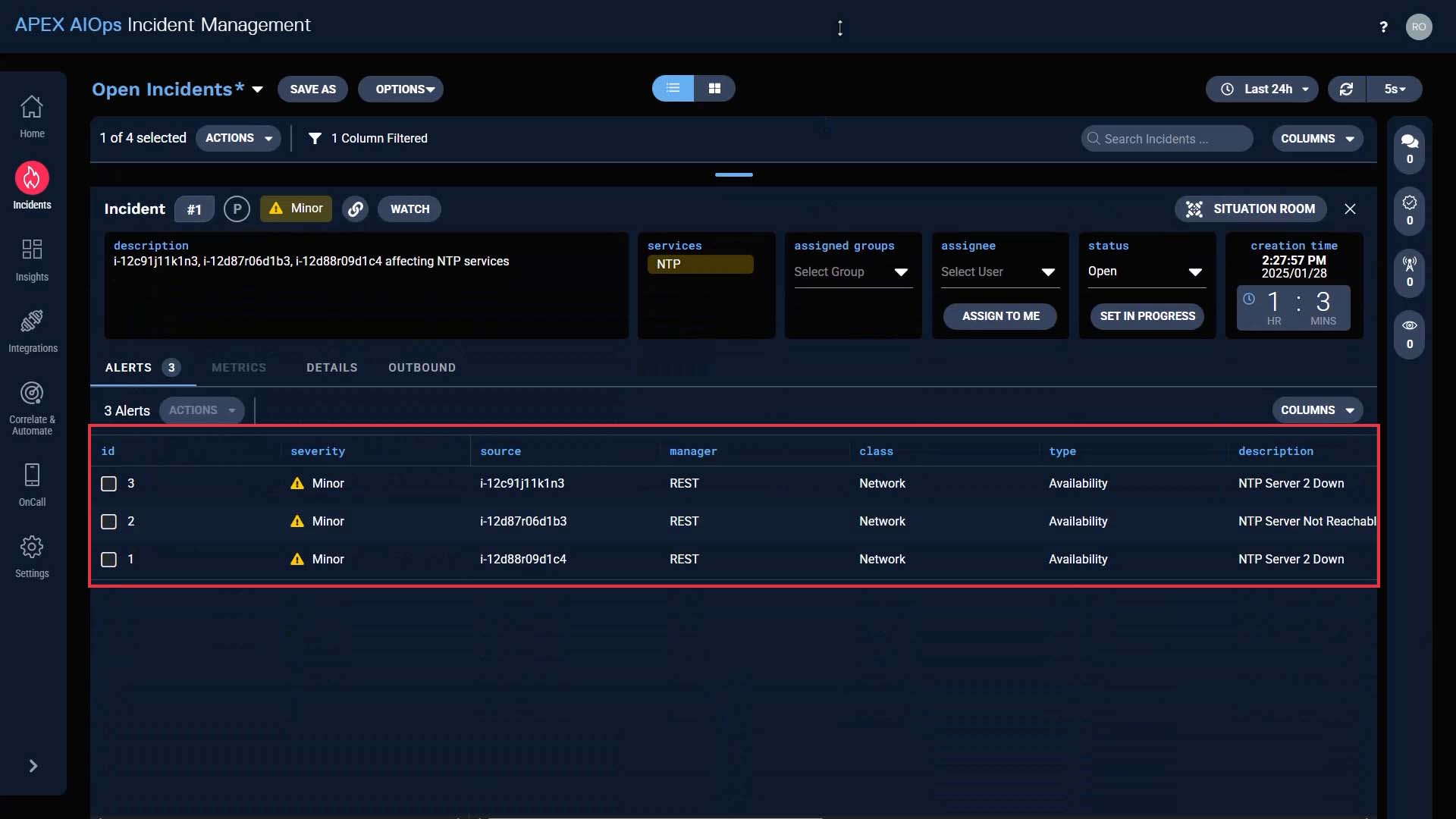The height and width of the screenshot is (819, 1456).
Task: Open Correlate & Automate section
Action: (x=32, y=408)
